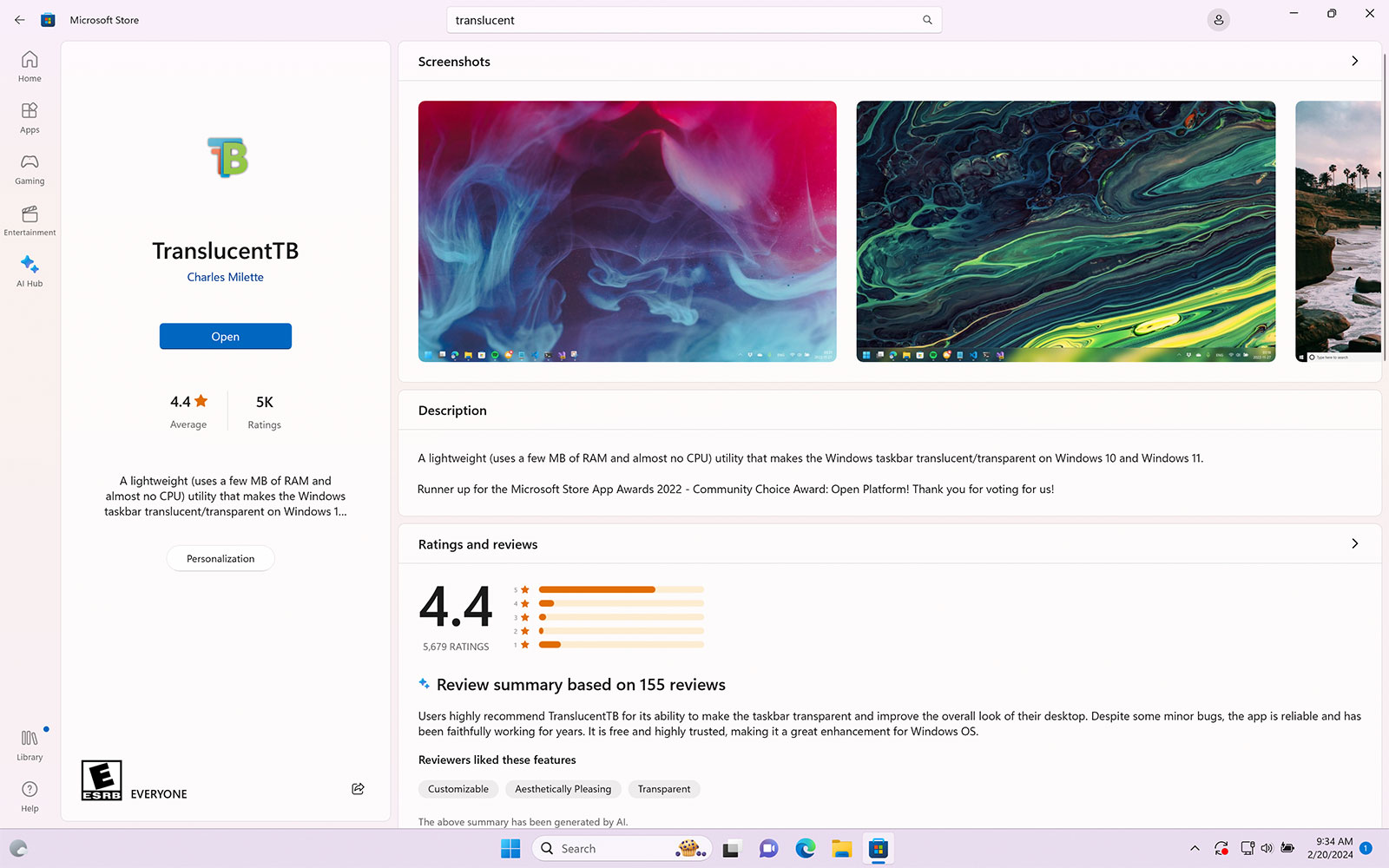Open the Apps section in sidebar
This screenshot has height=868, width=1389.
[30, 118]
